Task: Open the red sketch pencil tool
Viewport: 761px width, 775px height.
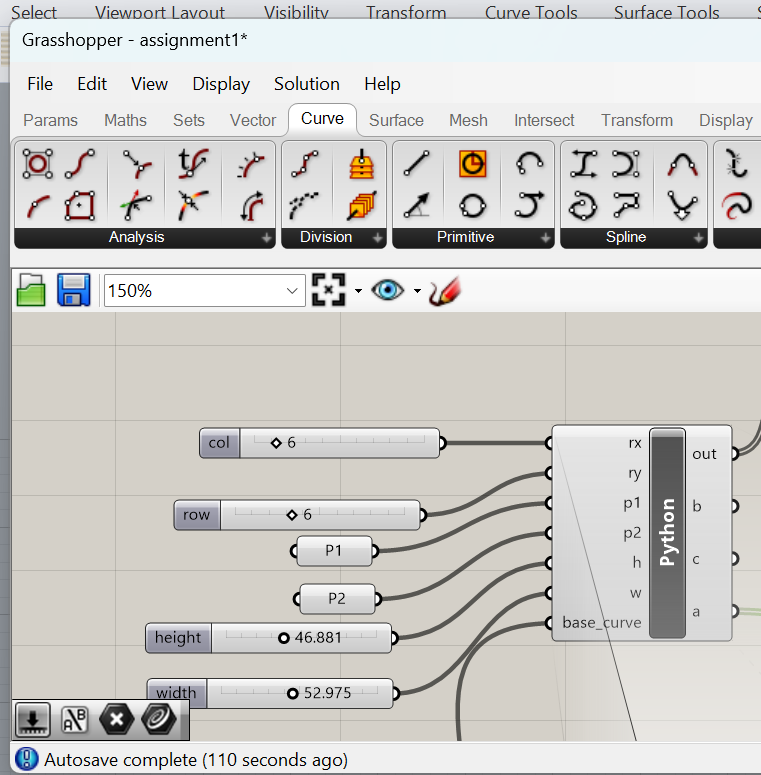Action: coord(445,291)
